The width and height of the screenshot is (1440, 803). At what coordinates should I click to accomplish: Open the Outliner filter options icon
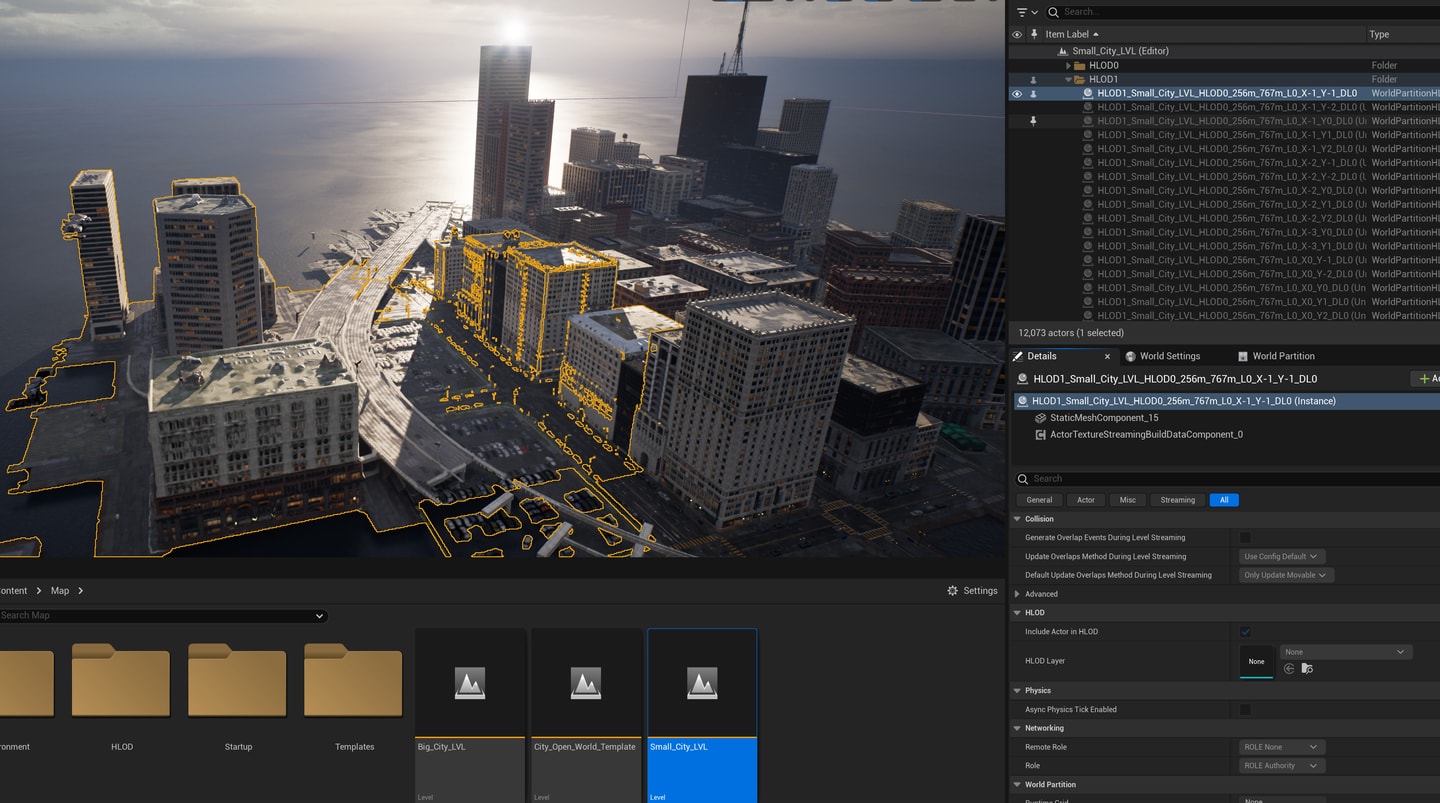pos(1026,12)
